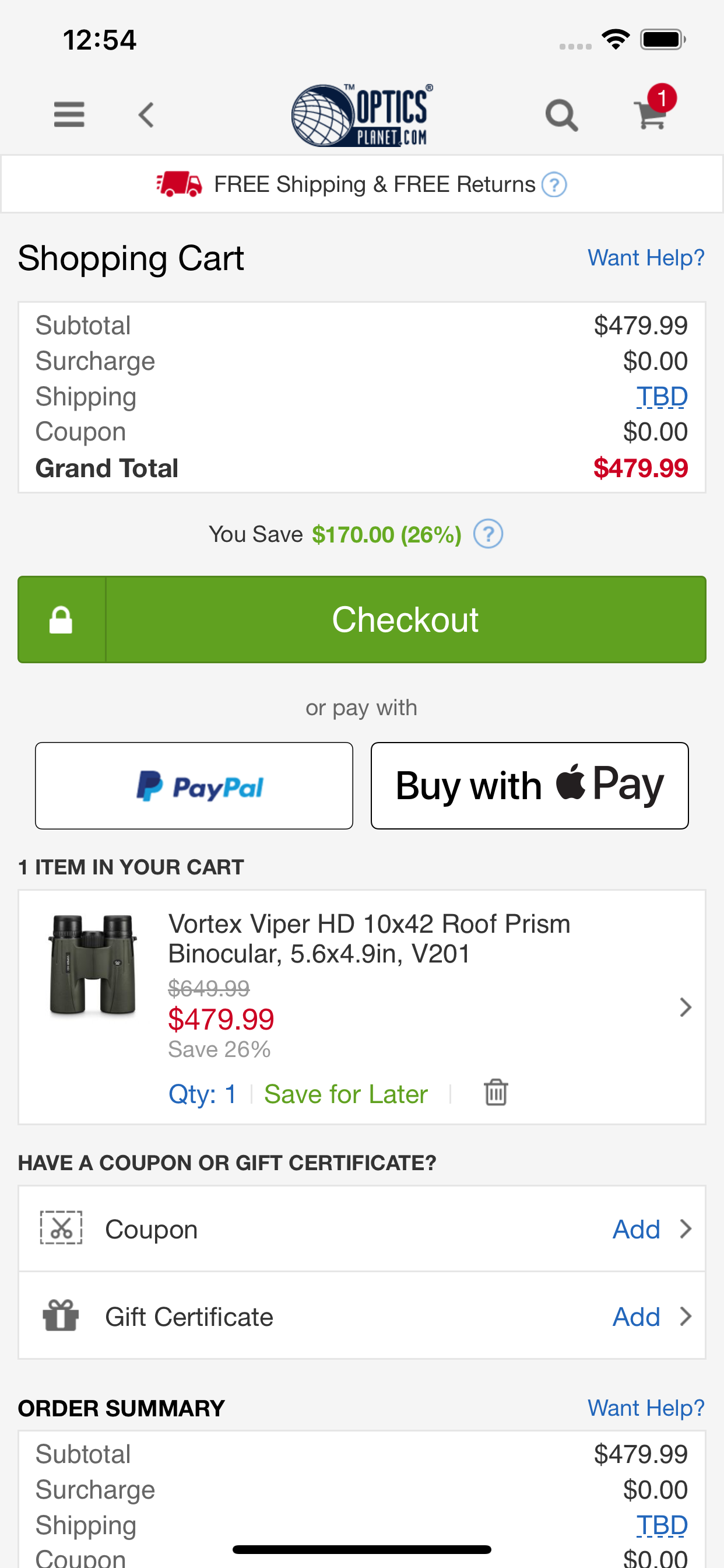
Task: Tap the green Checkout button
Action: 362,619
